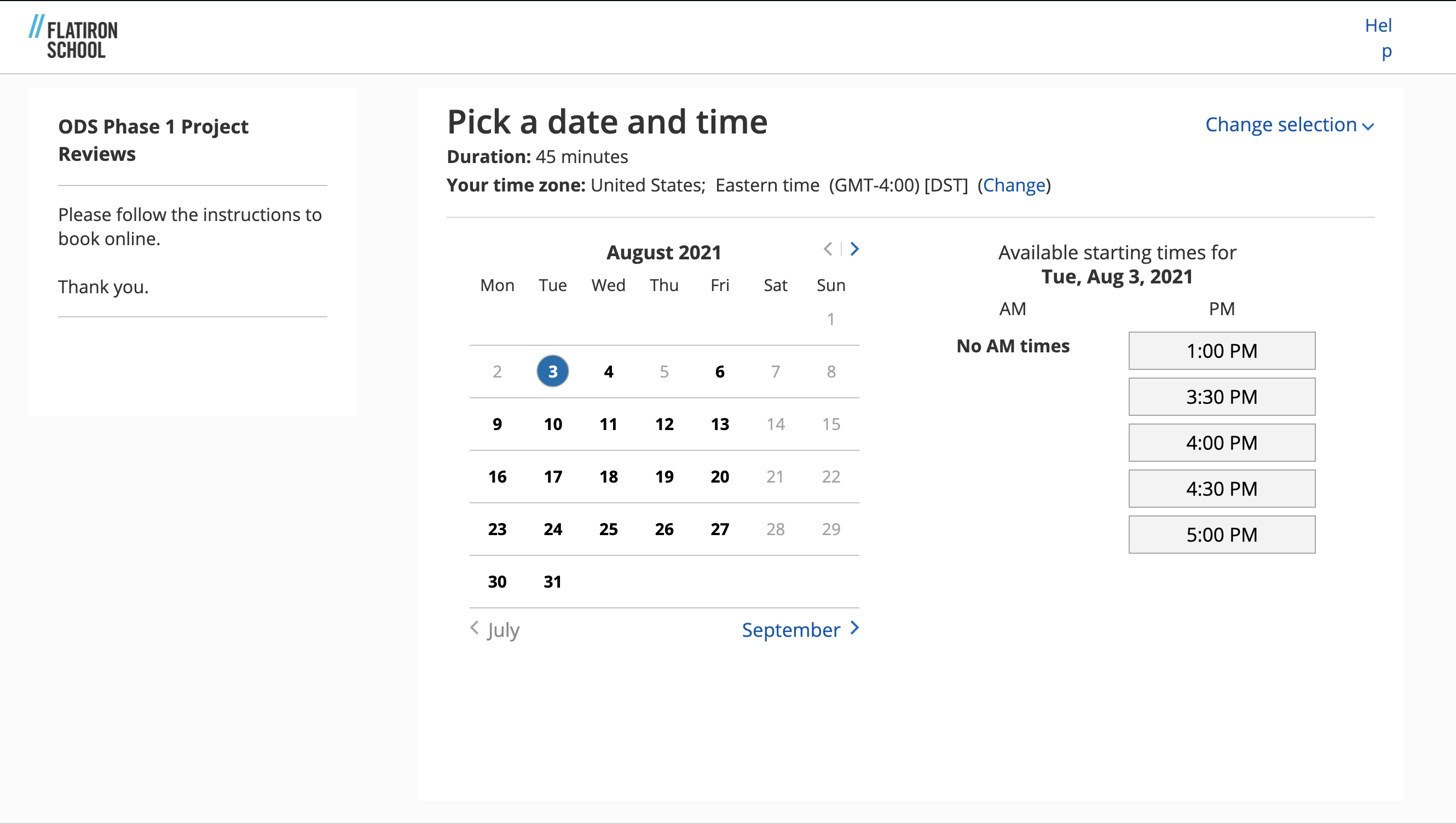
Task: Select the 4:00 PM time slot
Action: pyautogui.click(x=1222, y=442)
